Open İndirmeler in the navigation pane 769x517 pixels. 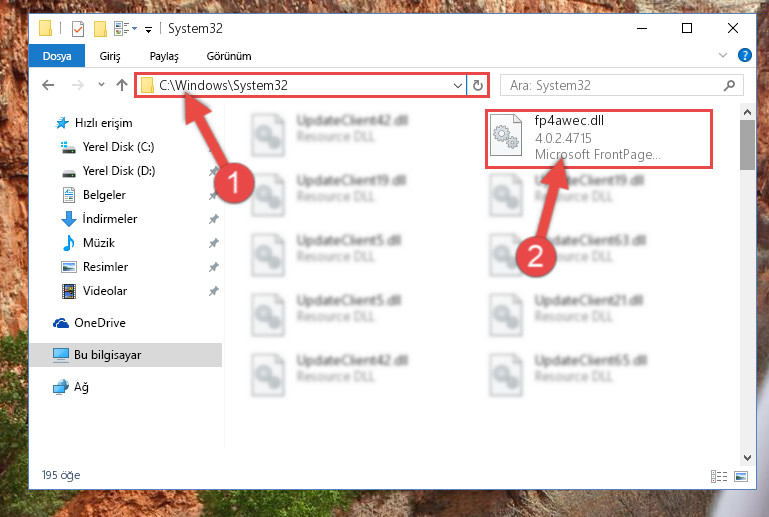point(110,219)
